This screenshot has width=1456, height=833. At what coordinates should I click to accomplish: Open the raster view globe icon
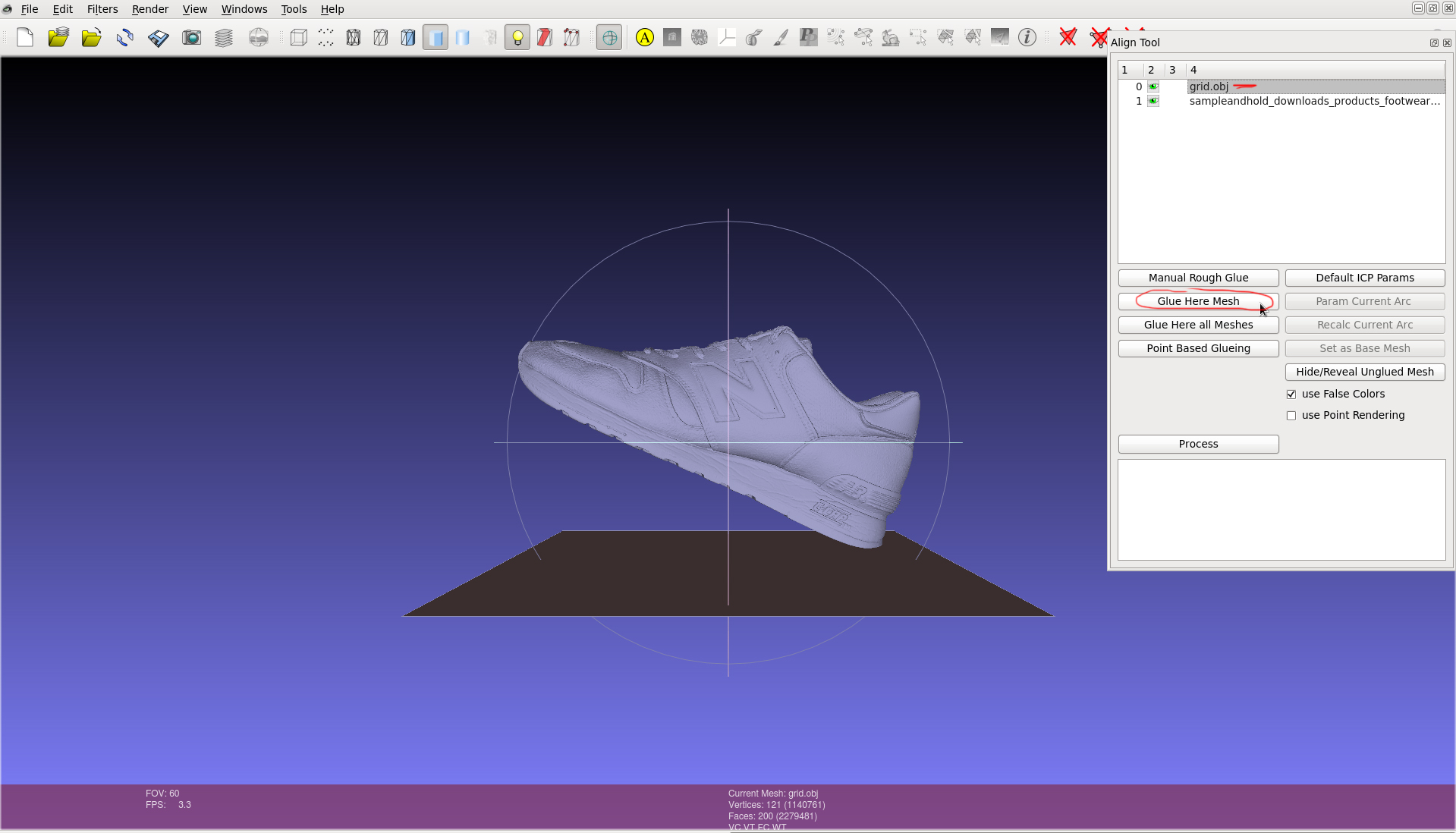(259, 37)
